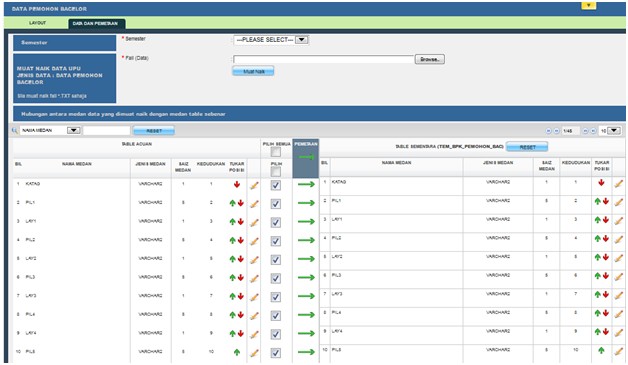This screenshot has width=628, height=365.
Task: Move PIL5 up with green arrow in Table Sementara
Action: click(x=601, y=350)
